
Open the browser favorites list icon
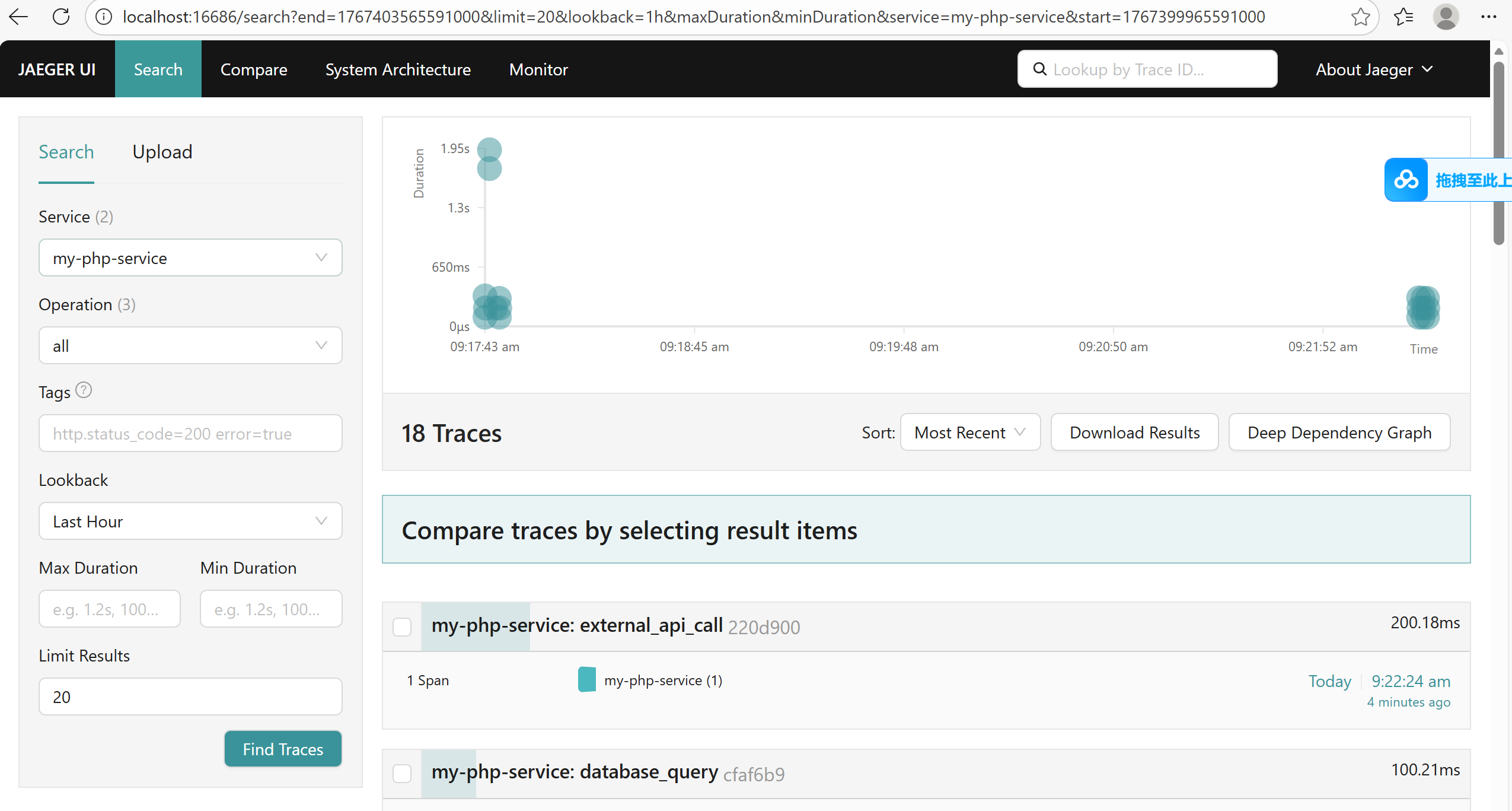1403,17
